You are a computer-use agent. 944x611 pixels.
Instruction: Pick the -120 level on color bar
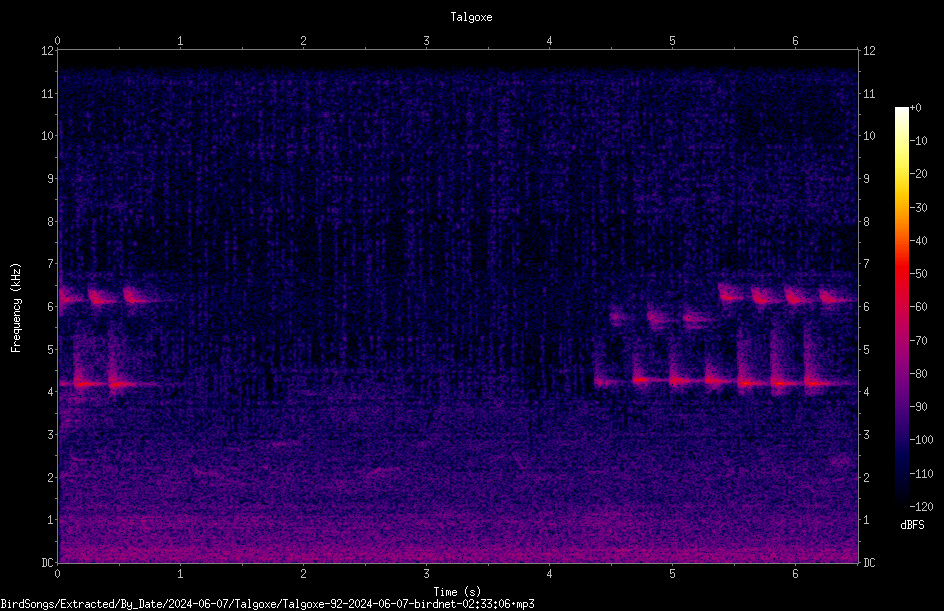pos(921,506)
